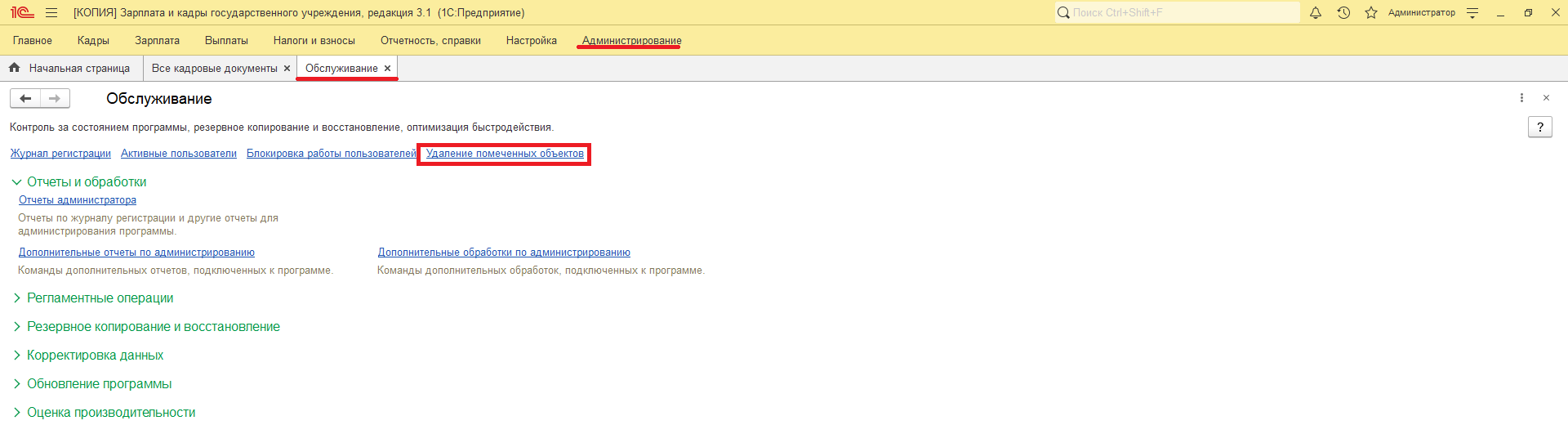
Task: Click the home icon on Начальная страница
Action: (x=14, y=68)
